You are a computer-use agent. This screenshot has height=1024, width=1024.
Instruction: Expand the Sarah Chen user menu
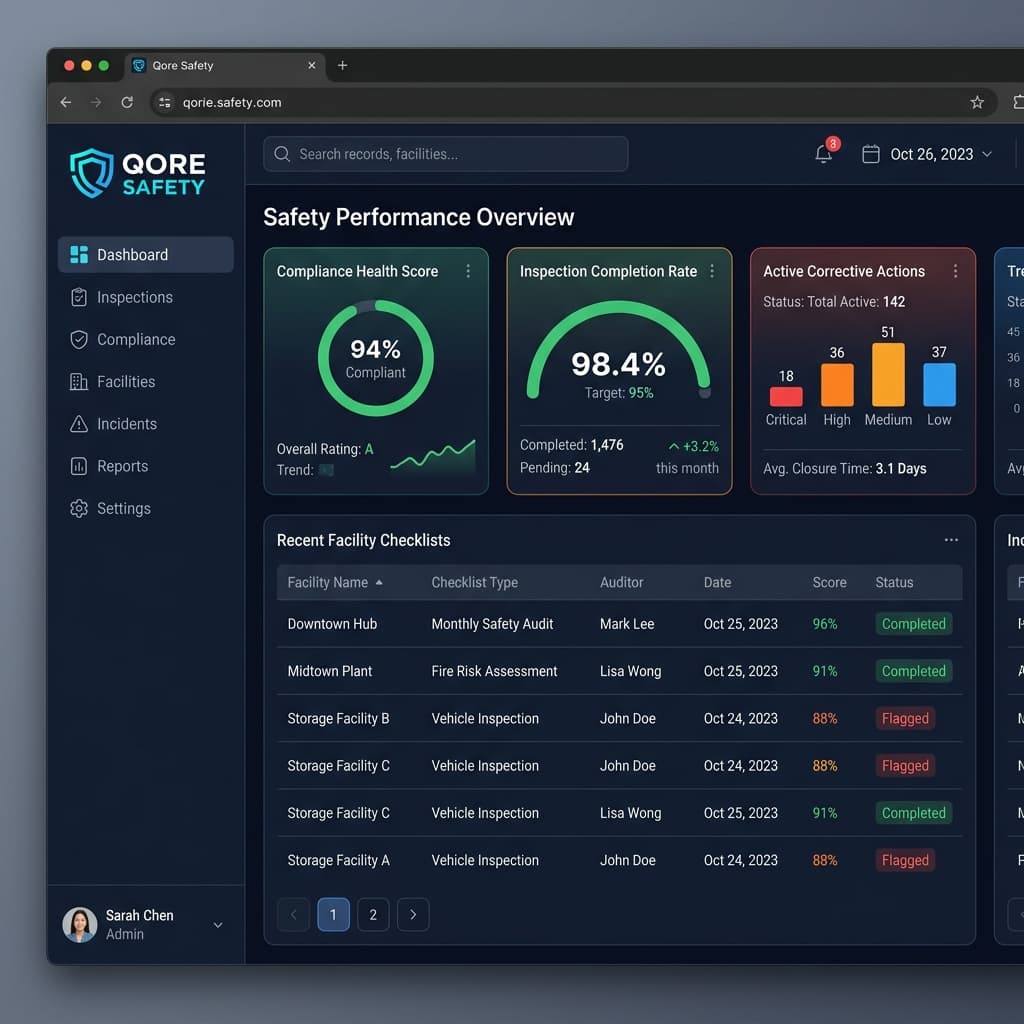(218, 925)
